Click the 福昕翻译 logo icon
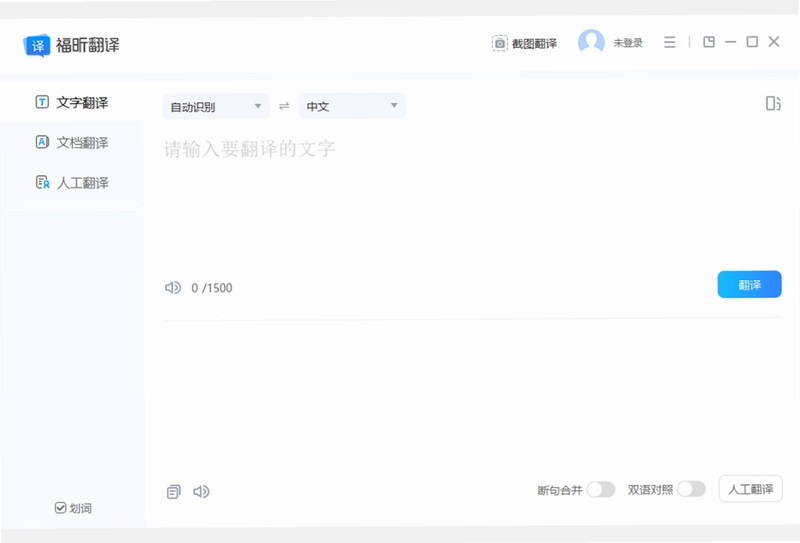The image size is (800, 543). coord(37,45)
